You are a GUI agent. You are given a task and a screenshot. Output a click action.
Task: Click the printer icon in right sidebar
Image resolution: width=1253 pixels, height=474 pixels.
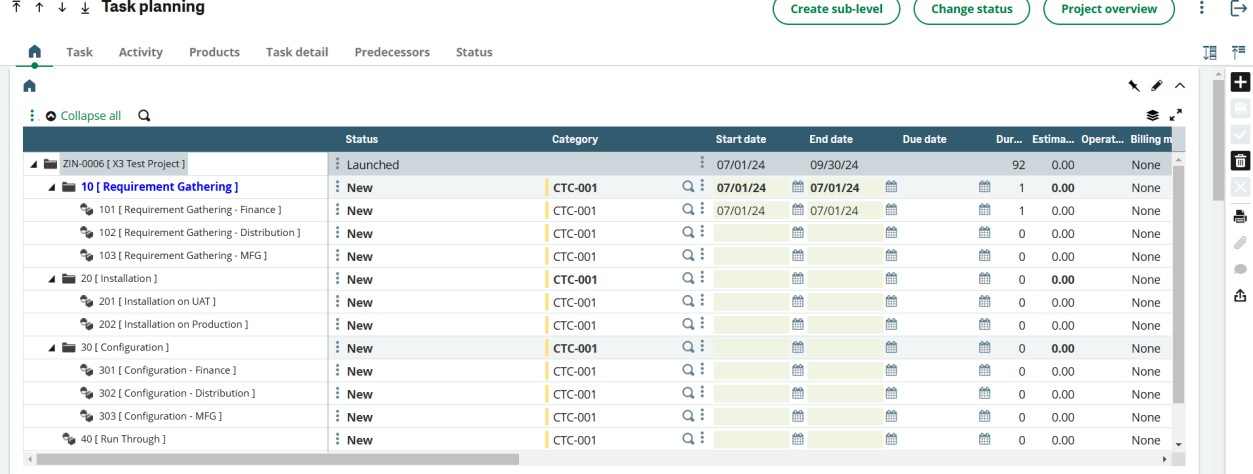tap(1240, 216)
